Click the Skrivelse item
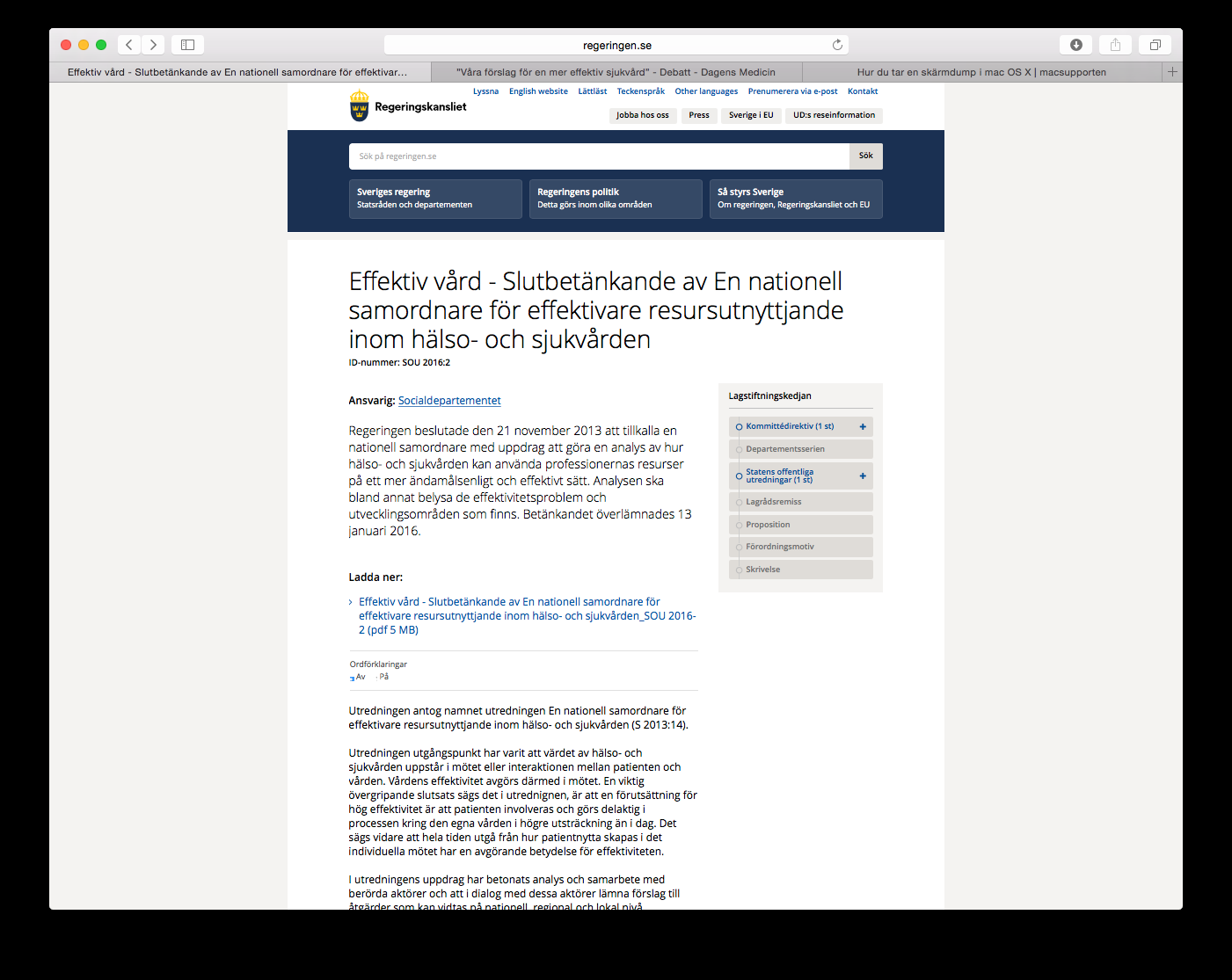Image resolution: width=1232 pixels, height=980 pixels. point(801,570)
